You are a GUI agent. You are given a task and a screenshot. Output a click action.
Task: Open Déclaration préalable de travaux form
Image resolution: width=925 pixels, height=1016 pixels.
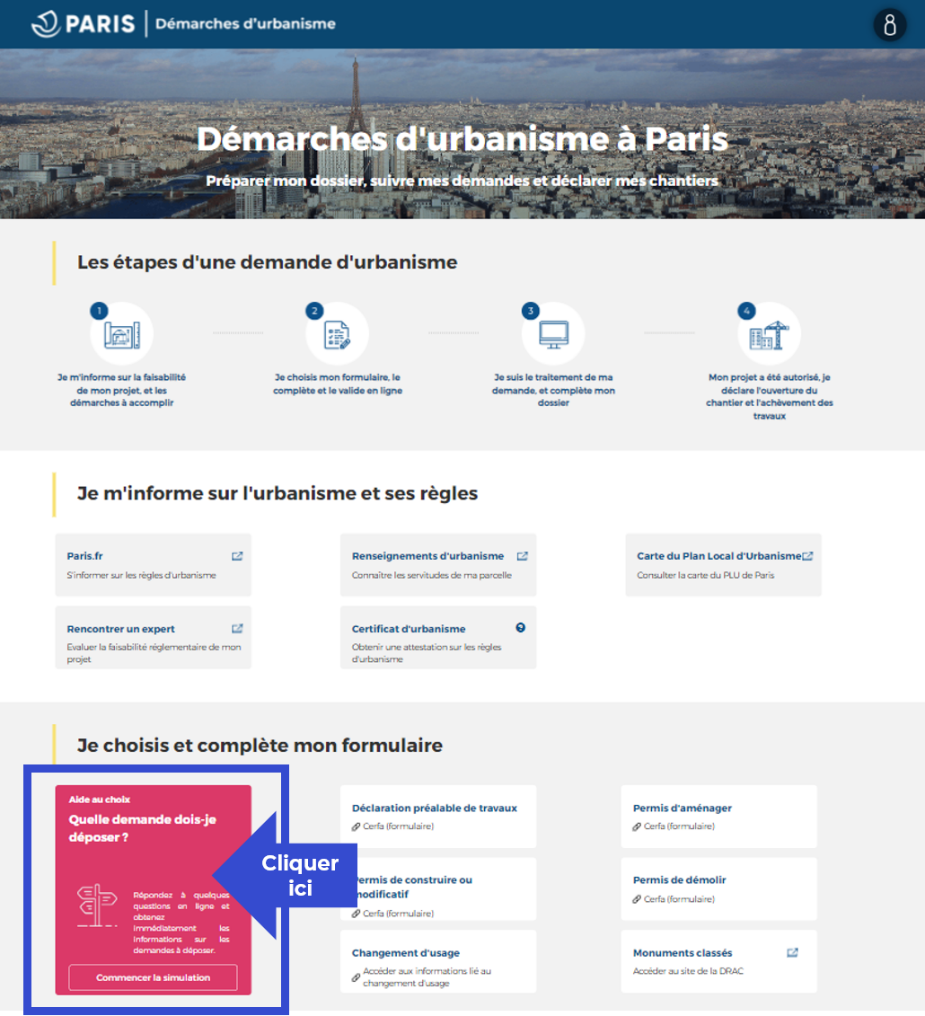[434, 808]
